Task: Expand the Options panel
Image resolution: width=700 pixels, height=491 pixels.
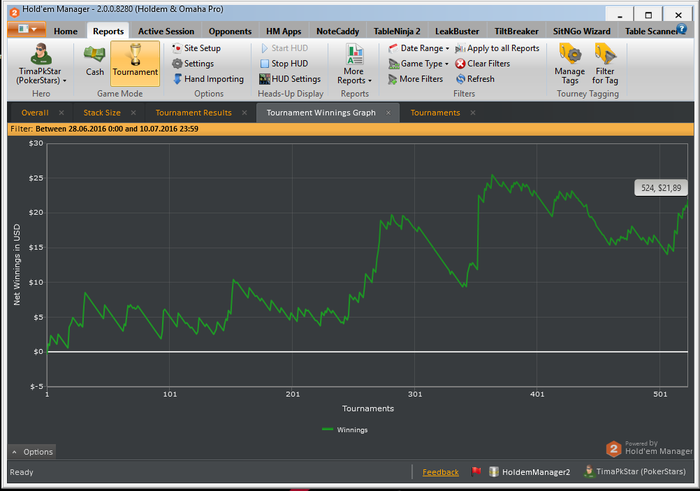Action: pyautogui.click(x=32, y=452)
